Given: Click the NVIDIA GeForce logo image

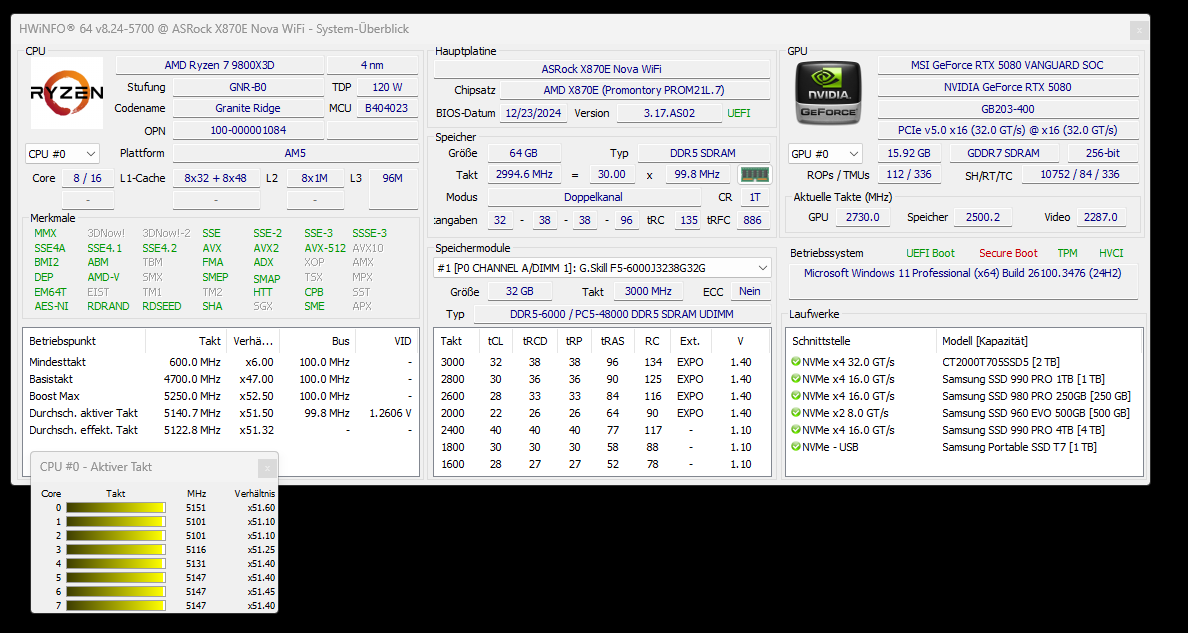Looking at the screenshot, I should pyautogui.click(x=829, y=92).
